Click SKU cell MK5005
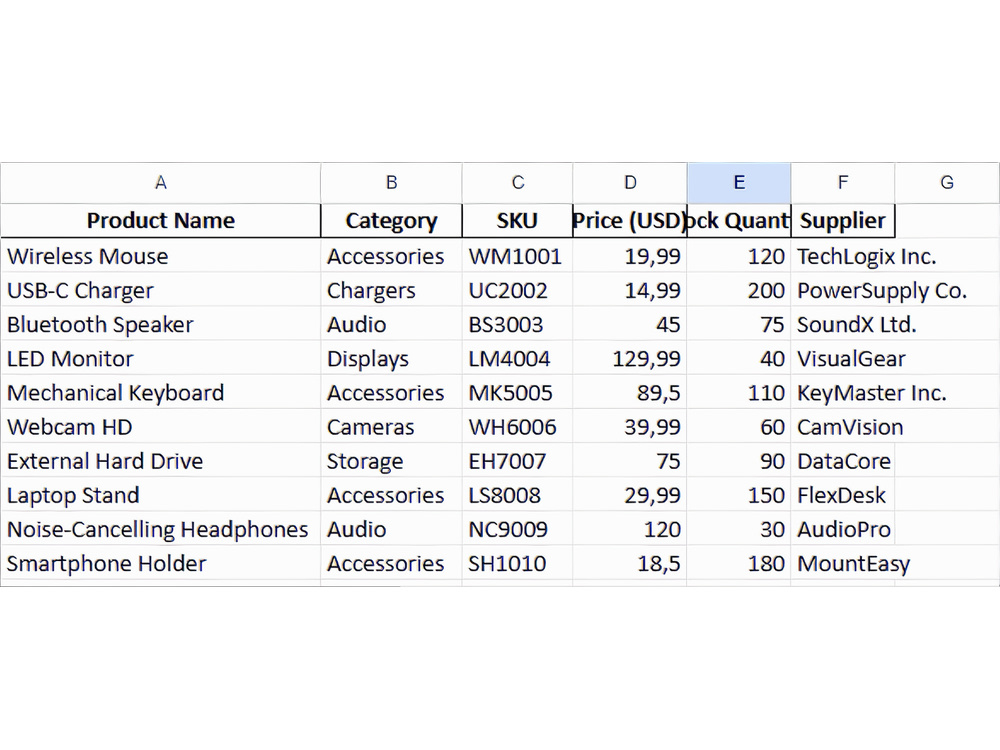 [x=517, y=393]
